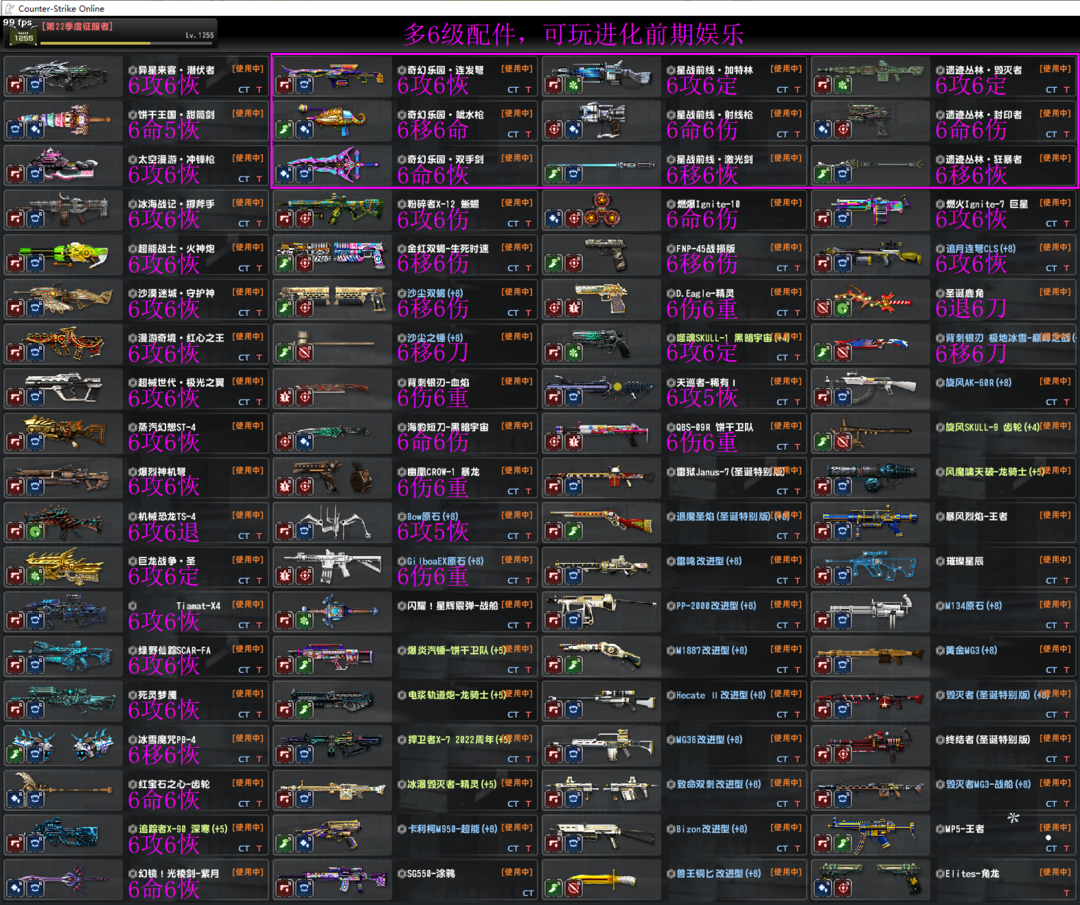Select blue sparkle part icon on 燃爆Ignite-10
Image resolution: width=1080 pixels, height=905 pixels.
pos(554,220)
